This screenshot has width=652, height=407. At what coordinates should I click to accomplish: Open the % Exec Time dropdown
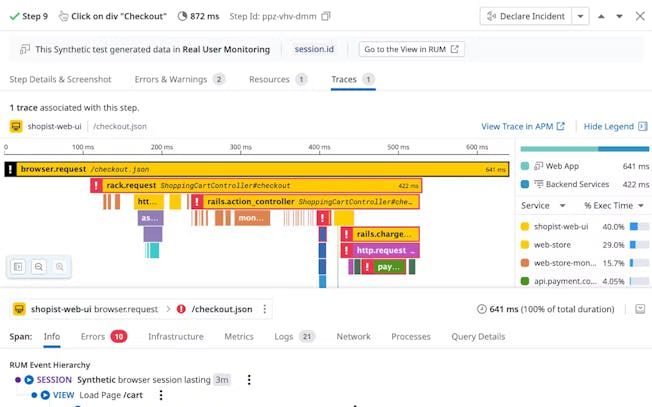pos(614,205)
